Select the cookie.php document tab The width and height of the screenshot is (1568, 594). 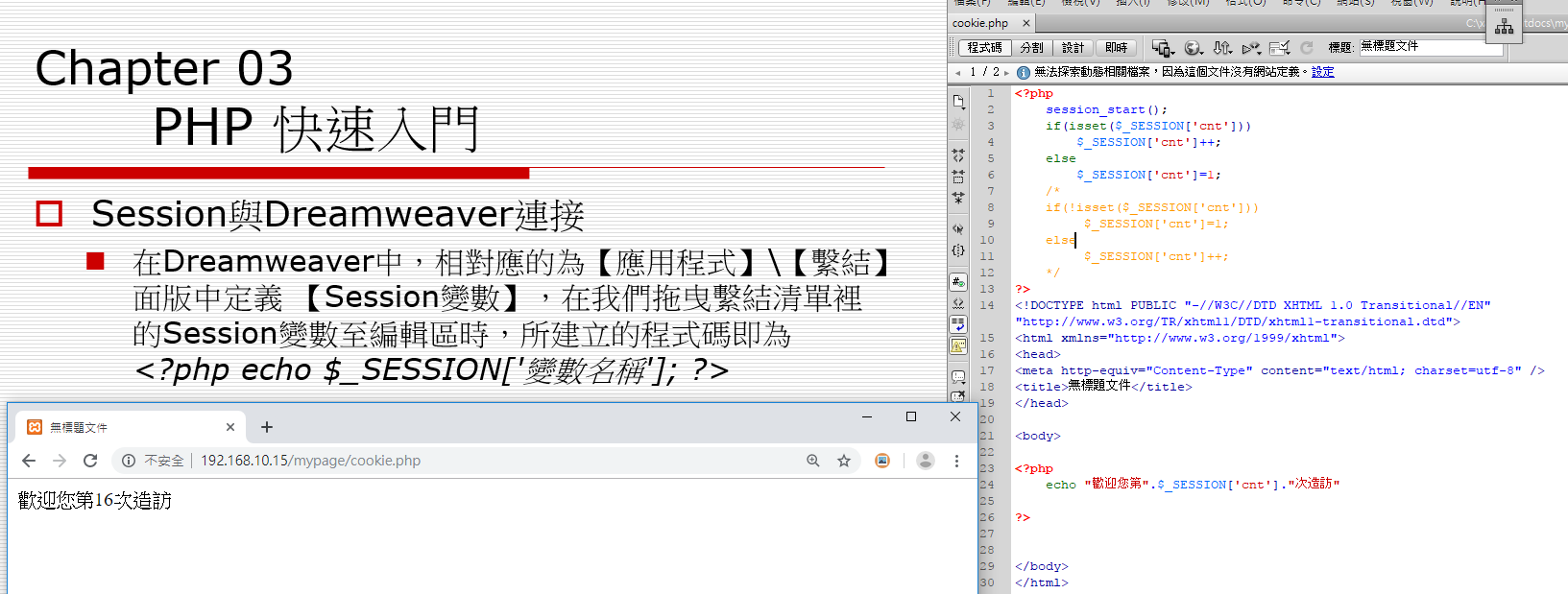pyautogui.click(x=980, y=23)
